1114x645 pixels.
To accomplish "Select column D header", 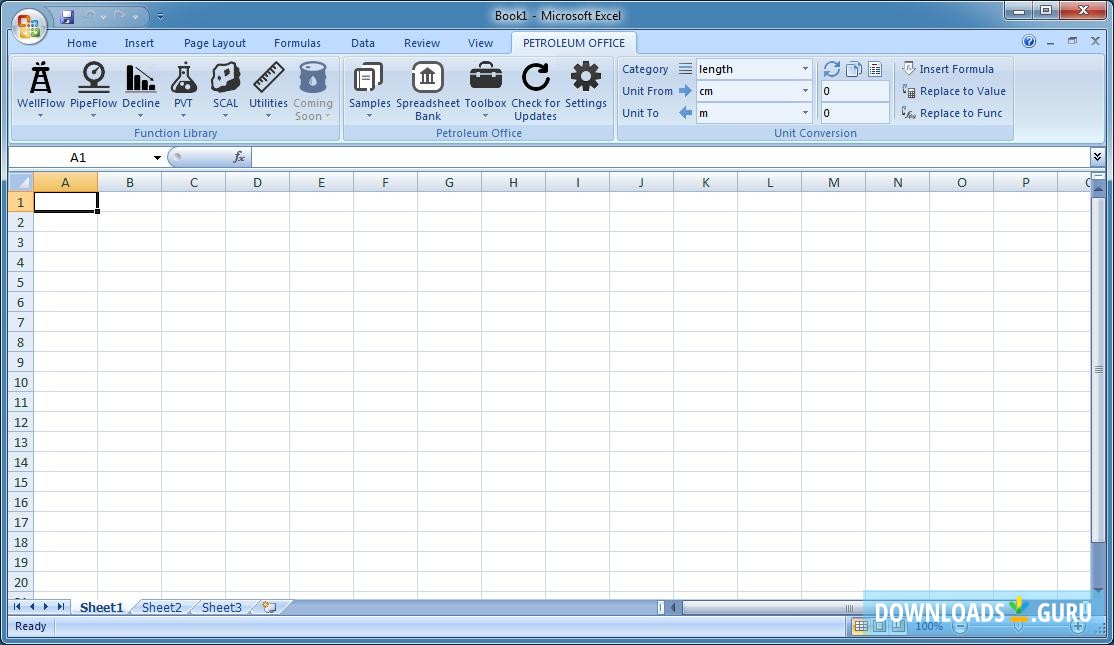I will (x=257, y=183).
